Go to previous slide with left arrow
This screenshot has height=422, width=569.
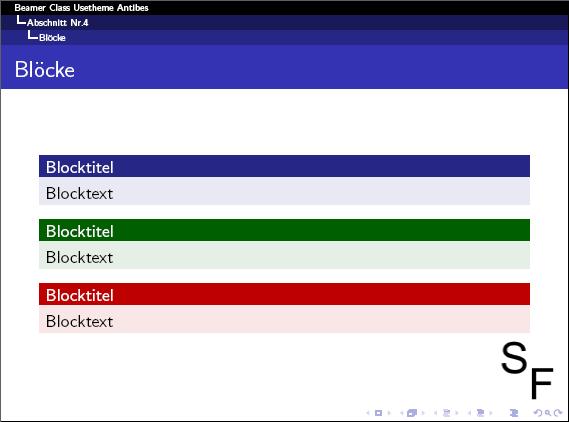coord(368,413)
